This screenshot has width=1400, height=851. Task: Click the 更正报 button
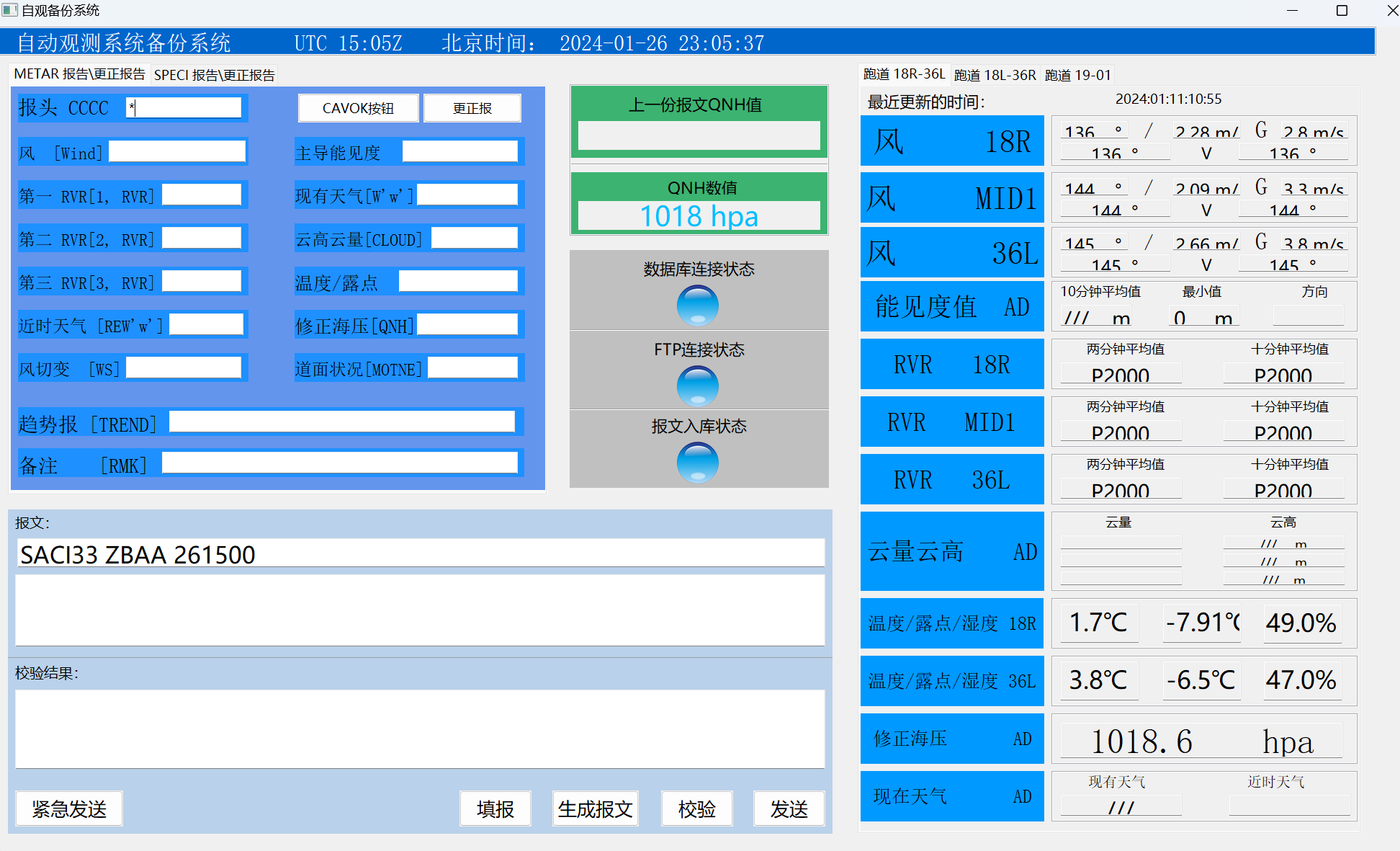coord(472,108)
